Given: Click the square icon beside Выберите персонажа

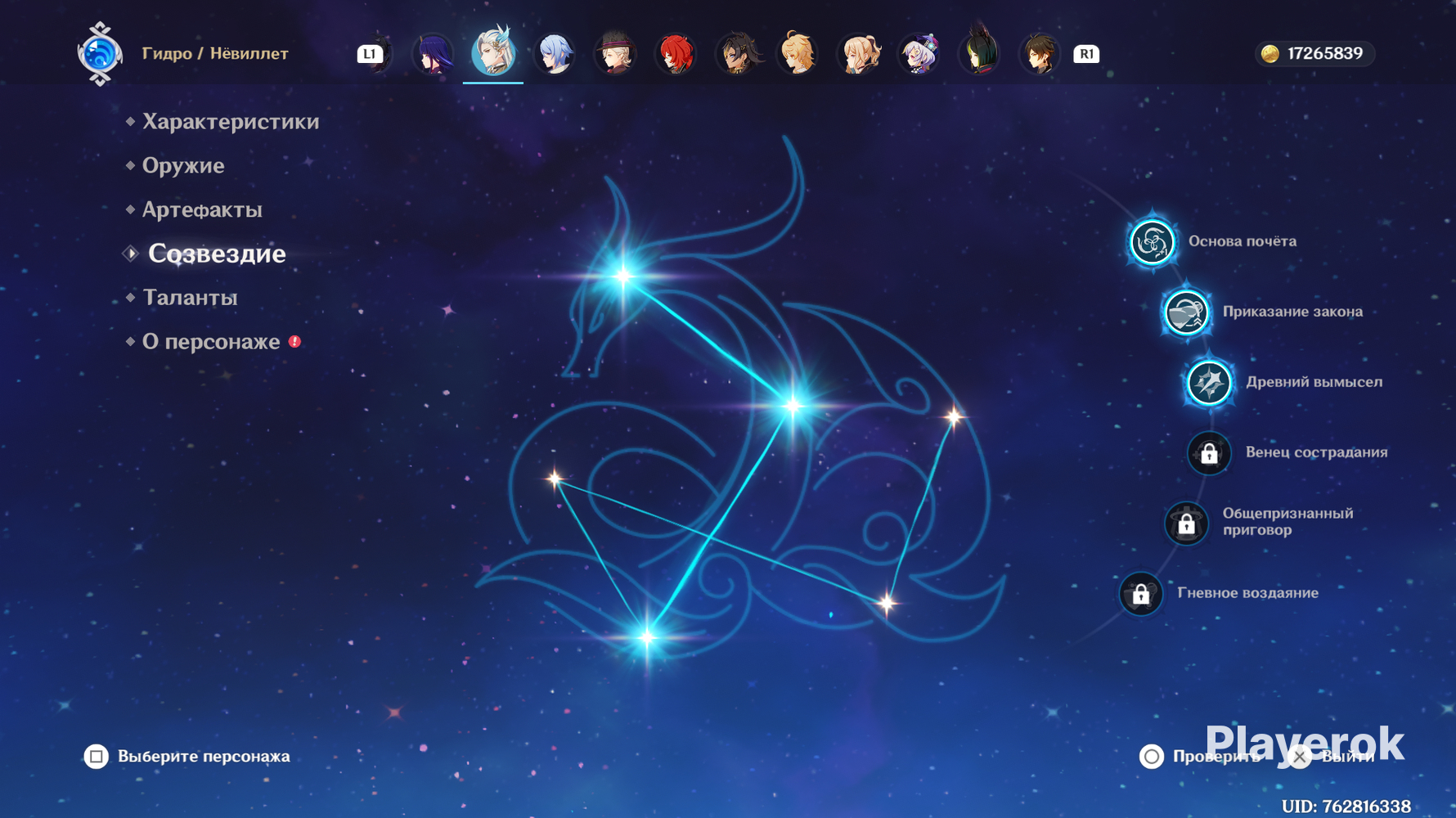Looking at the screenshot, I should pos(96,757).
